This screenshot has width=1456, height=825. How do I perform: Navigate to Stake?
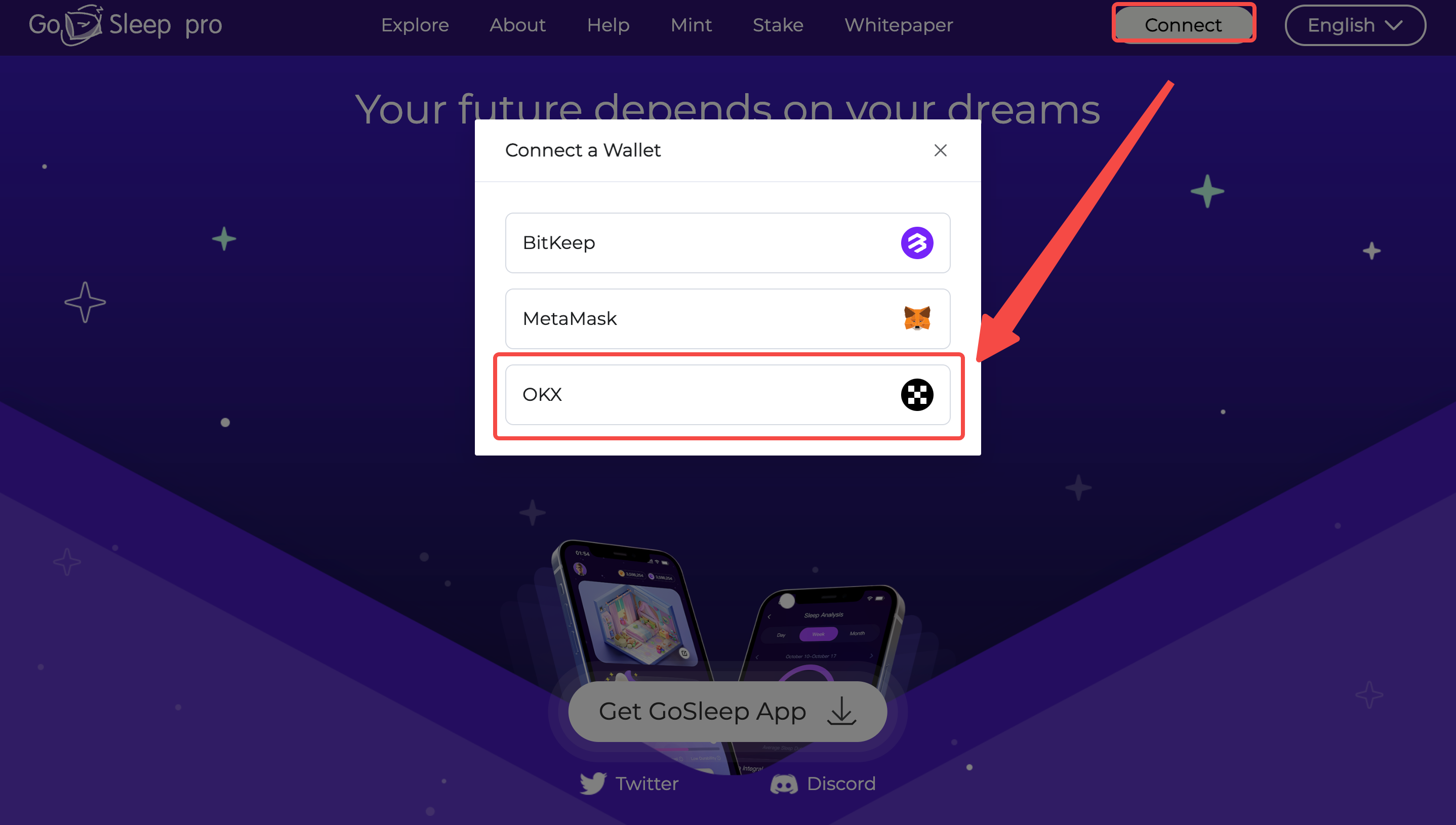point(778,25)
